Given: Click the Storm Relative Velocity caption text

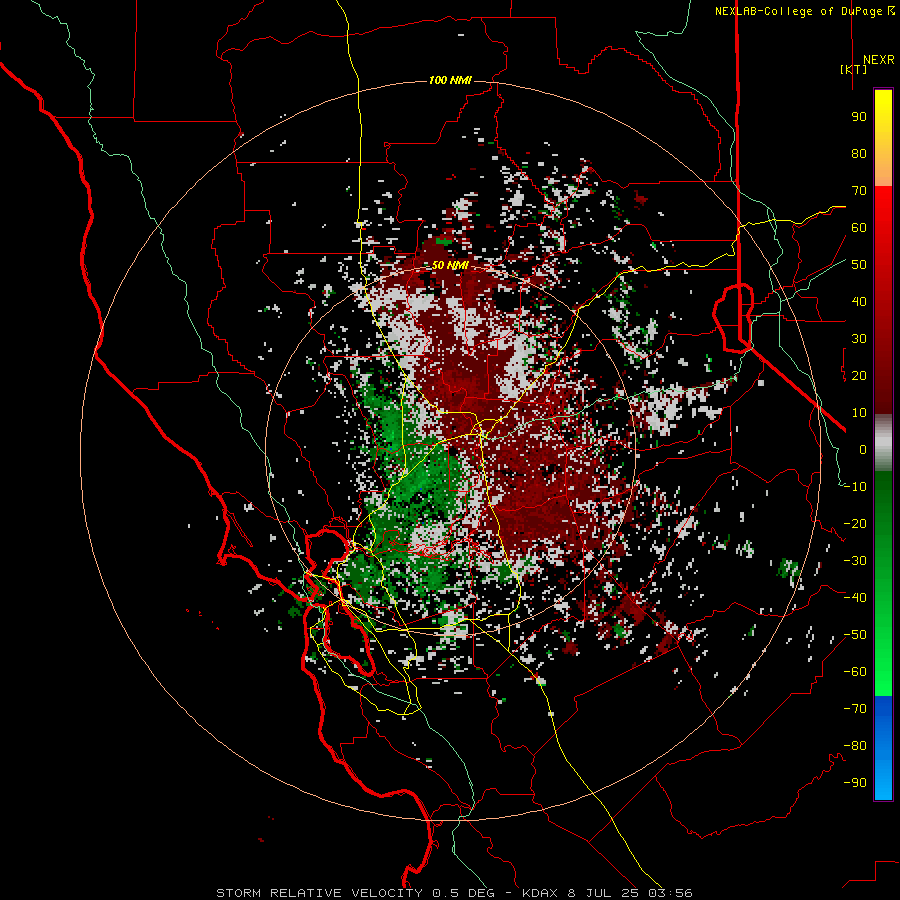Looking at the screenshot, I should coord(454,893).
